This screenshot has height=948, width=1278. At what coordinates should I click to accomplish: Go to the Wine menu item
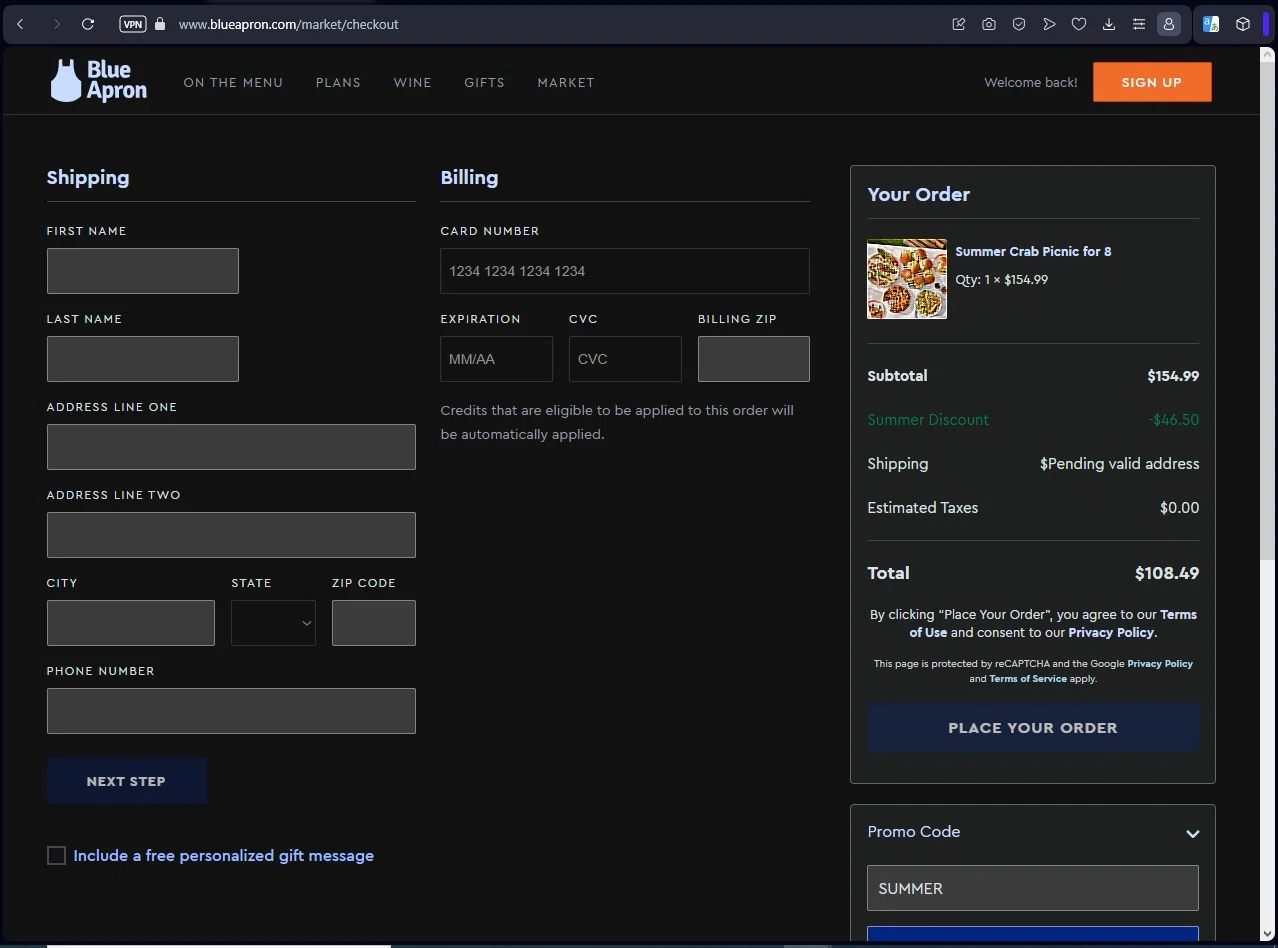[x=412, y=83]
